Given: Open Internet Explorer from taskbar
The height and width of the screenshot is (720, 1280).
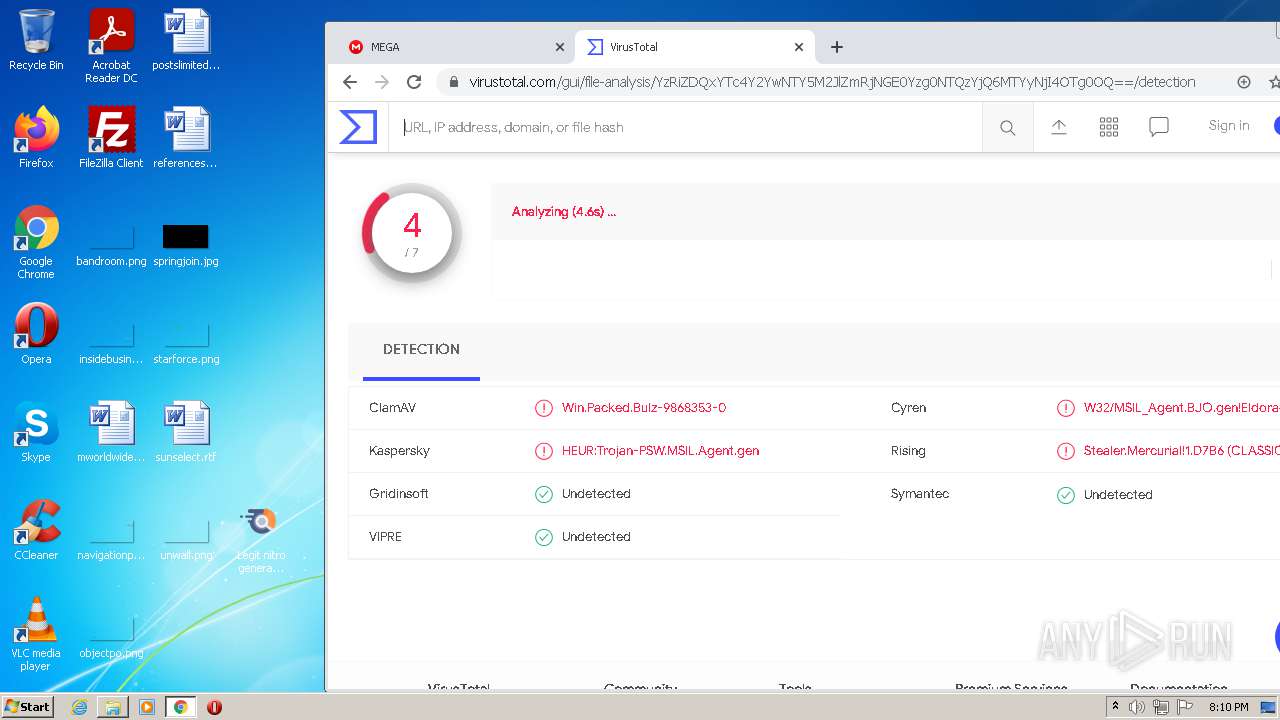Looking at the screenshot, I should (x=79, y=707).
